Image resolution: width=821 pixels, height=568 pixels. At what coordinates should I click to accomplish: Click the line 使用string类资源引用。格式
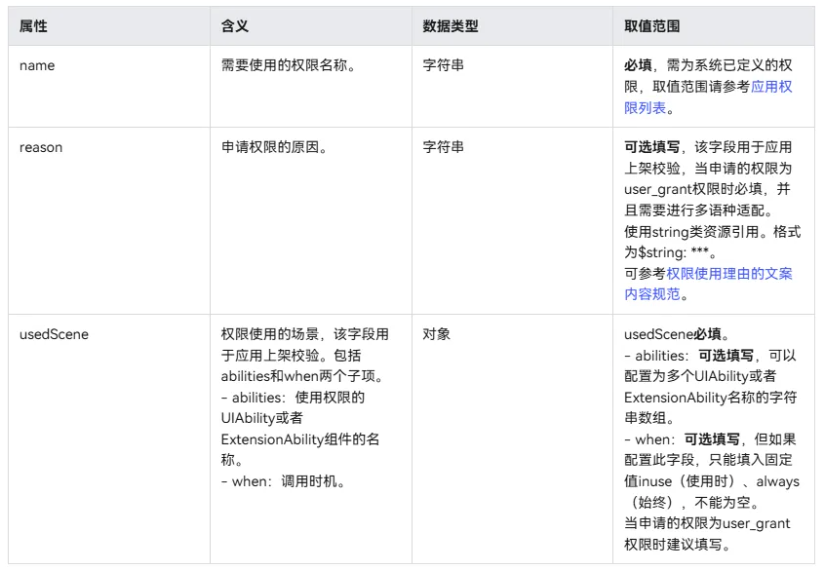point(713,232)
